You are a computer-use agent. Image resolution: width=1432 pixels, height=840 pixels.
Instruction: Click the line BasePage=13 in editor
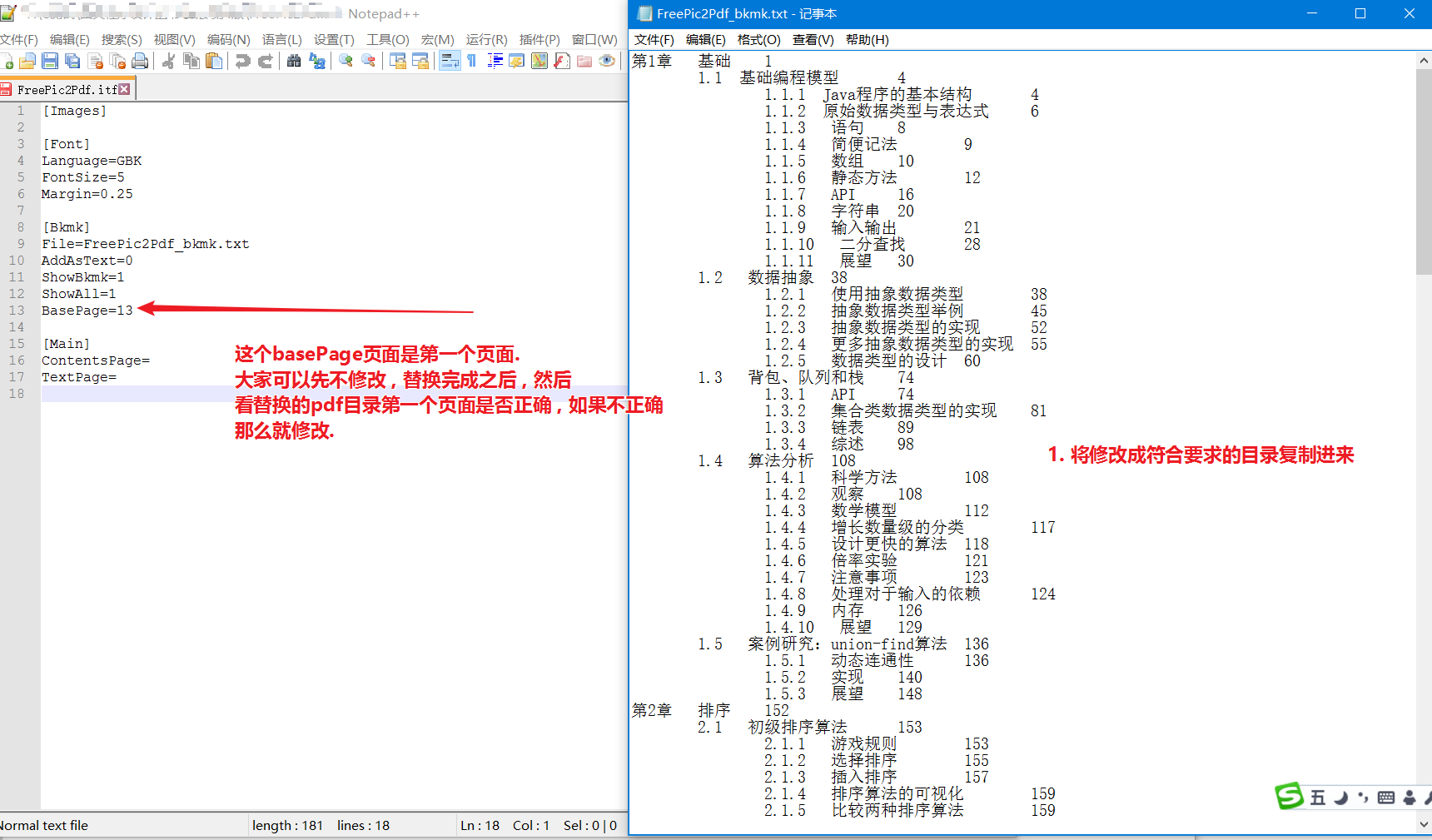tap(87, 311)
